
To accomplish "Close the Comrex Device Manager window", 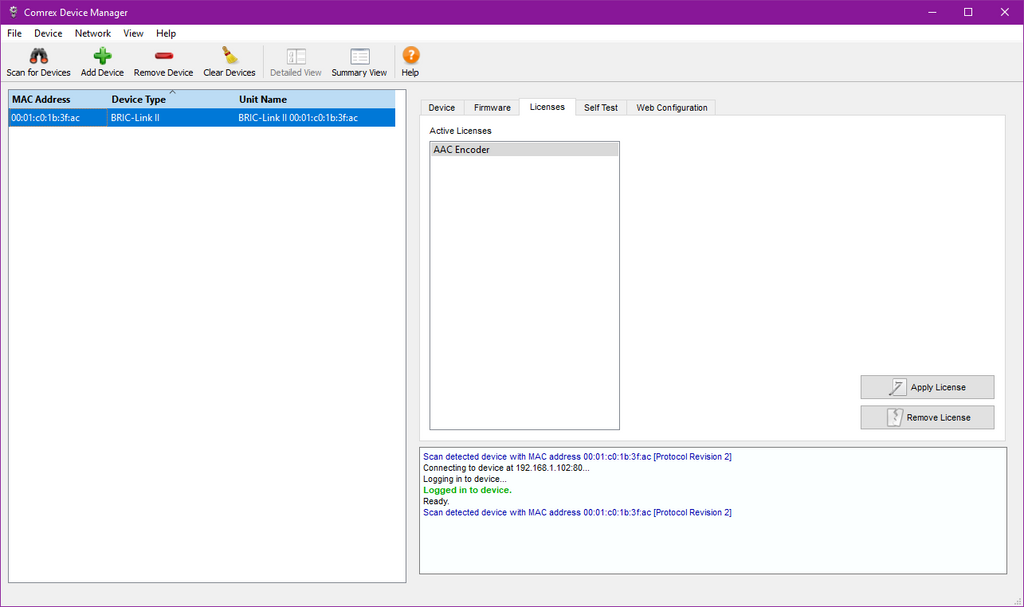I will tap(1004, 12).
